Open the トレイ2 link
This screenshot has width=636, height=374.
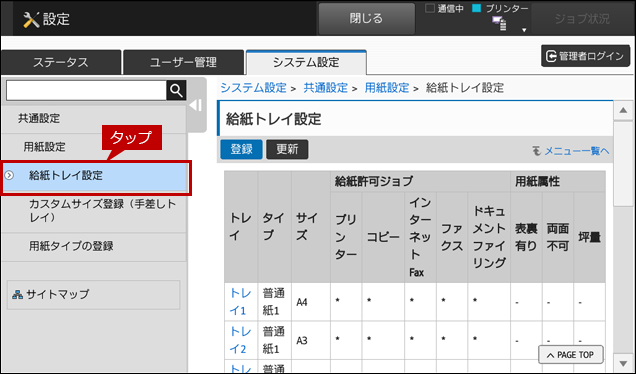tap(241, 340)
